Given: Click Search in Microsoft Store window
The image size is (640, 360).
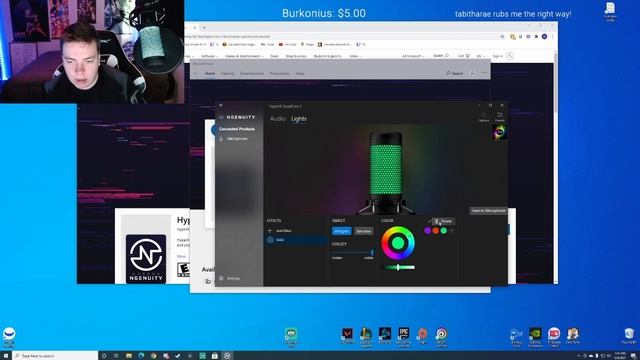Looking at the screenshot, I should [455, 73].
